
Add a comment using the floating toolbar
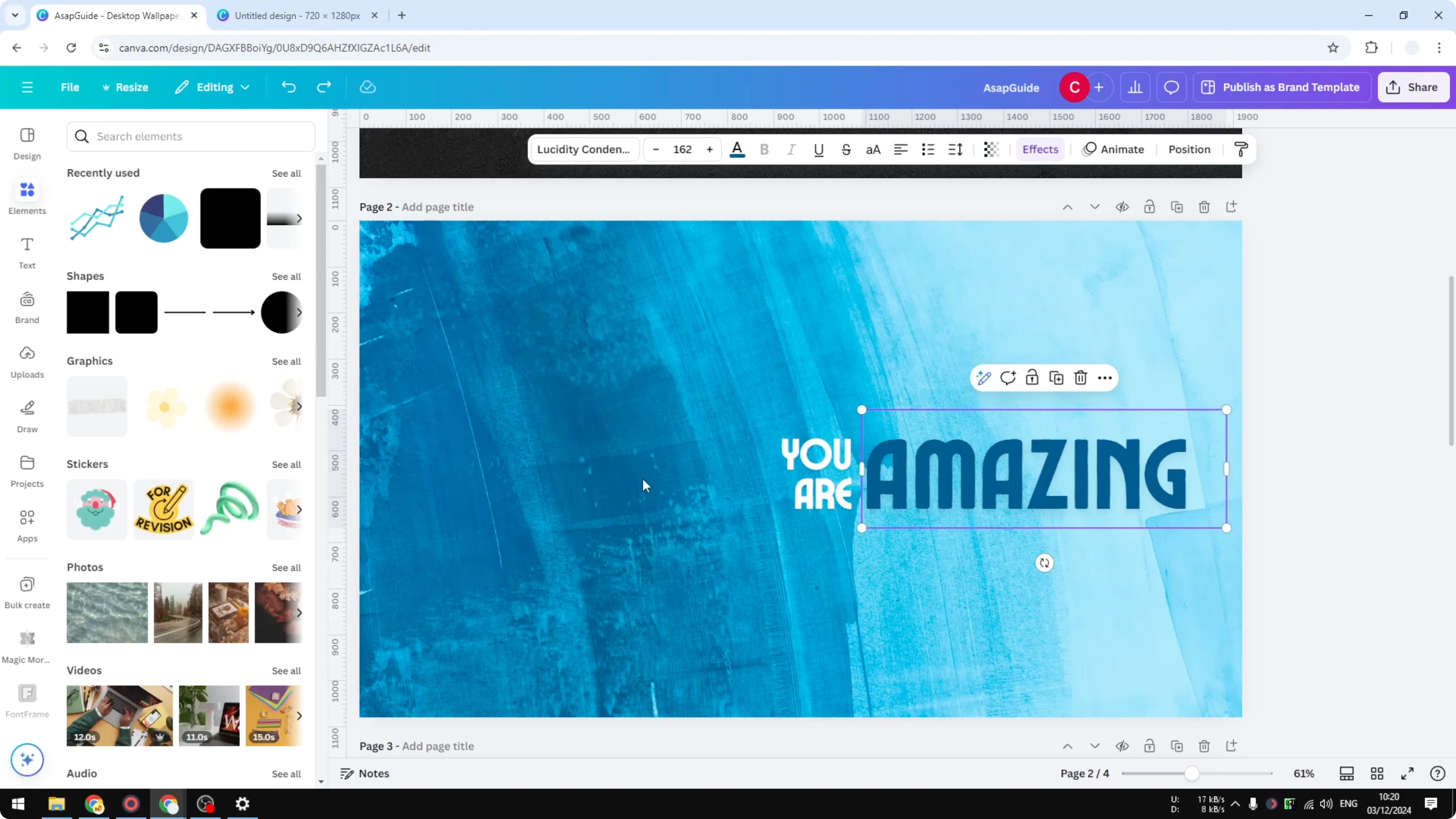point(1009,377)
